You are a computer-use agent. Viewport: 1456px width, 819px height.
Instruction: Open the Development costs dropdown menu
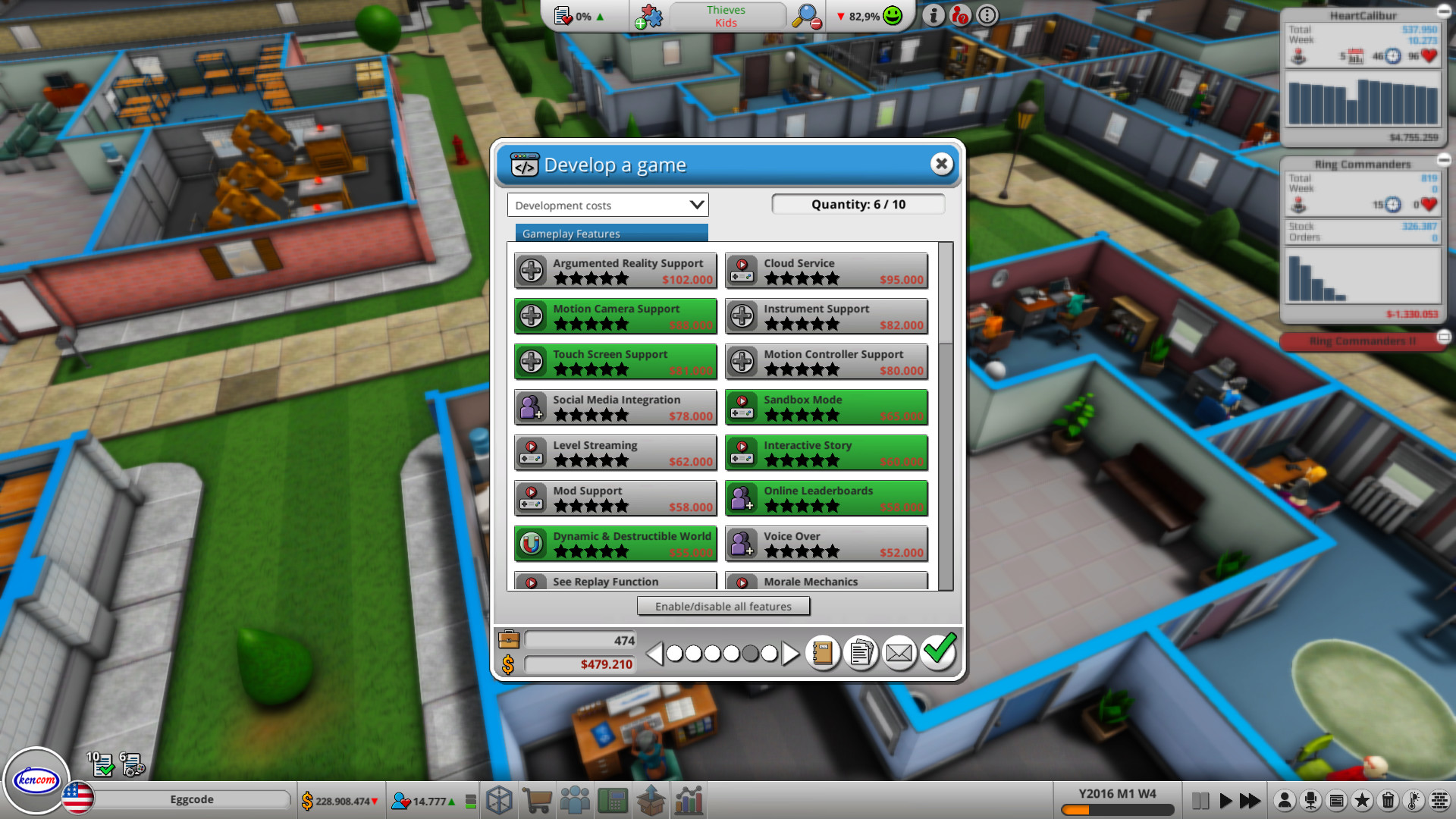[608, 205]
